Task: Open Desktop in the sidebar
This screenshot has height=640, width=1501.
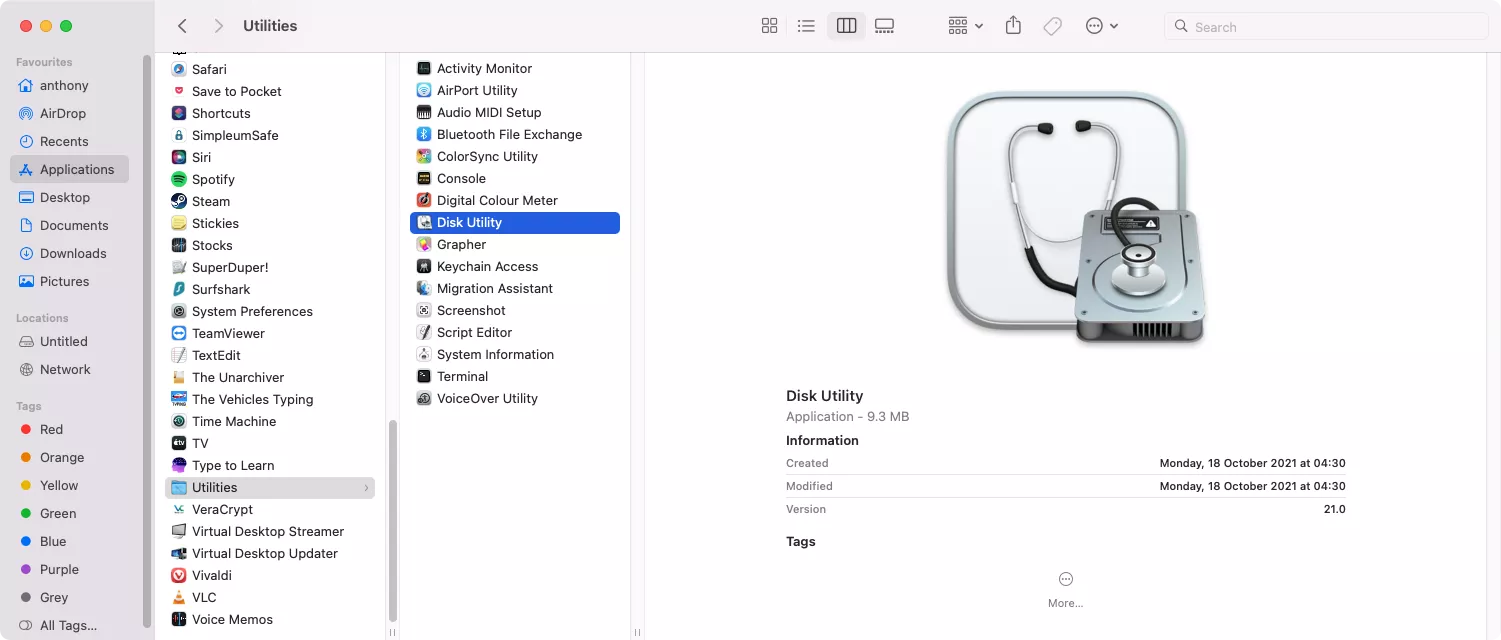Action: pyautogui.click(x=69, y=197)
